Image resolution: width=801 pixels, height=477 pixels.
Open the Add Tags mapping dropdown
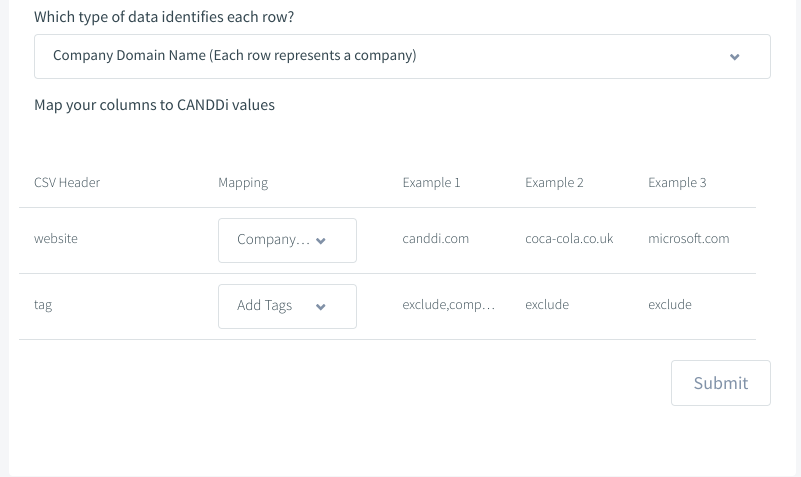click(x=287, y=306)
